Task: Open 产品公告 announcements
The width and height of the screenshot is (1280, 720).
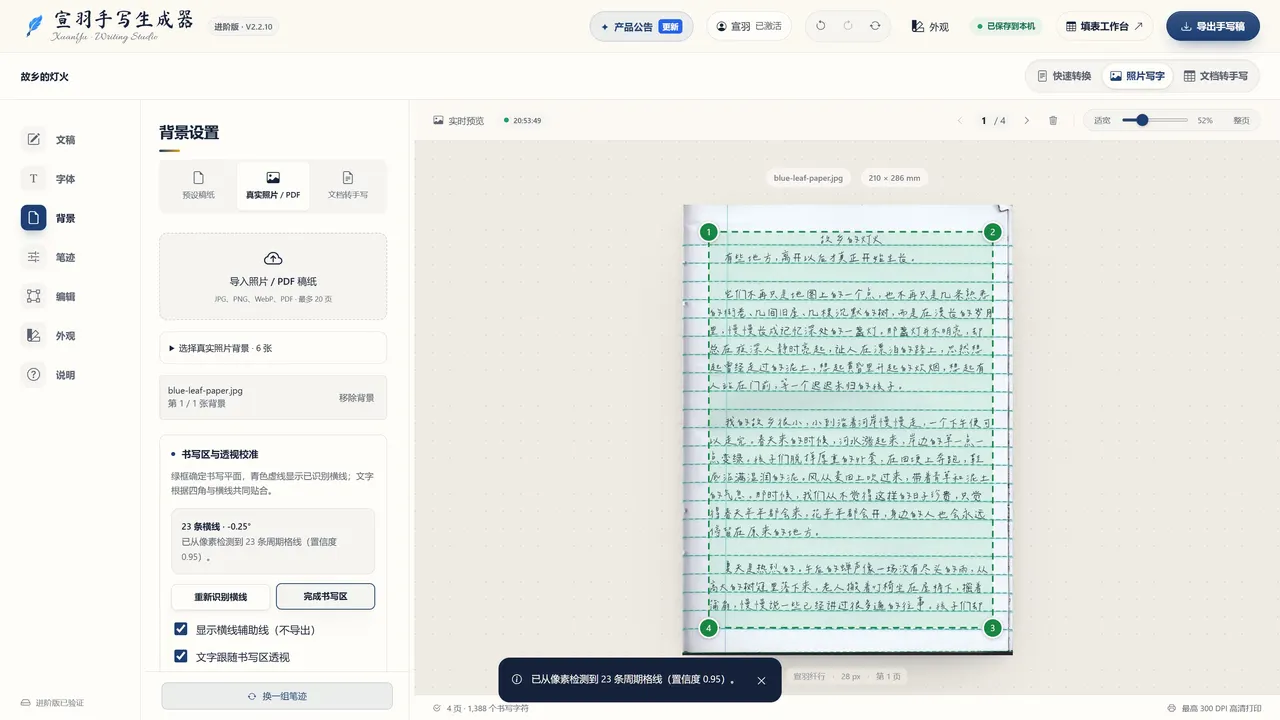Action: click(641, 26)
